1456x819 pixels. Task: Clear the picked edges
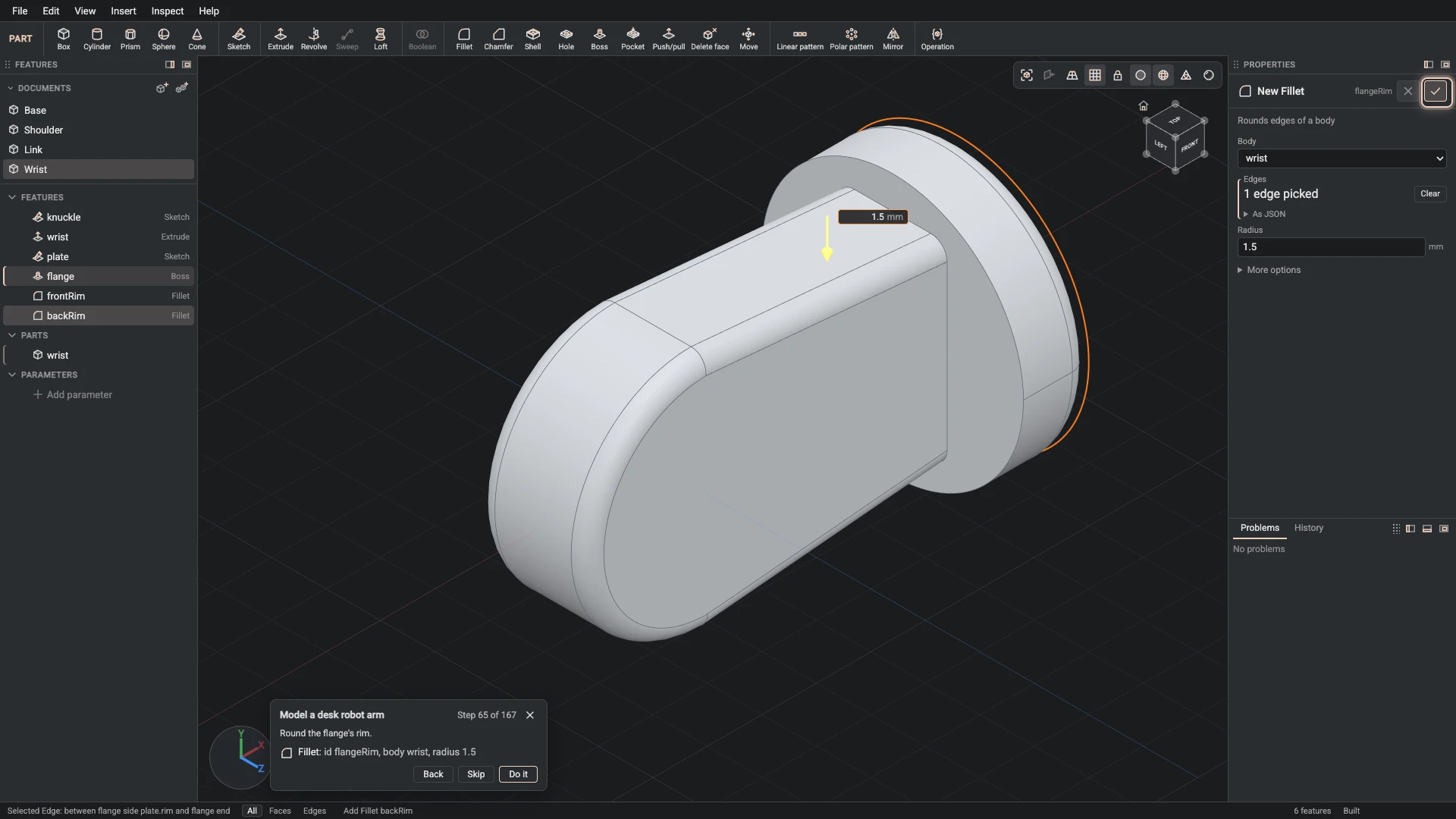coord(1430,194)
